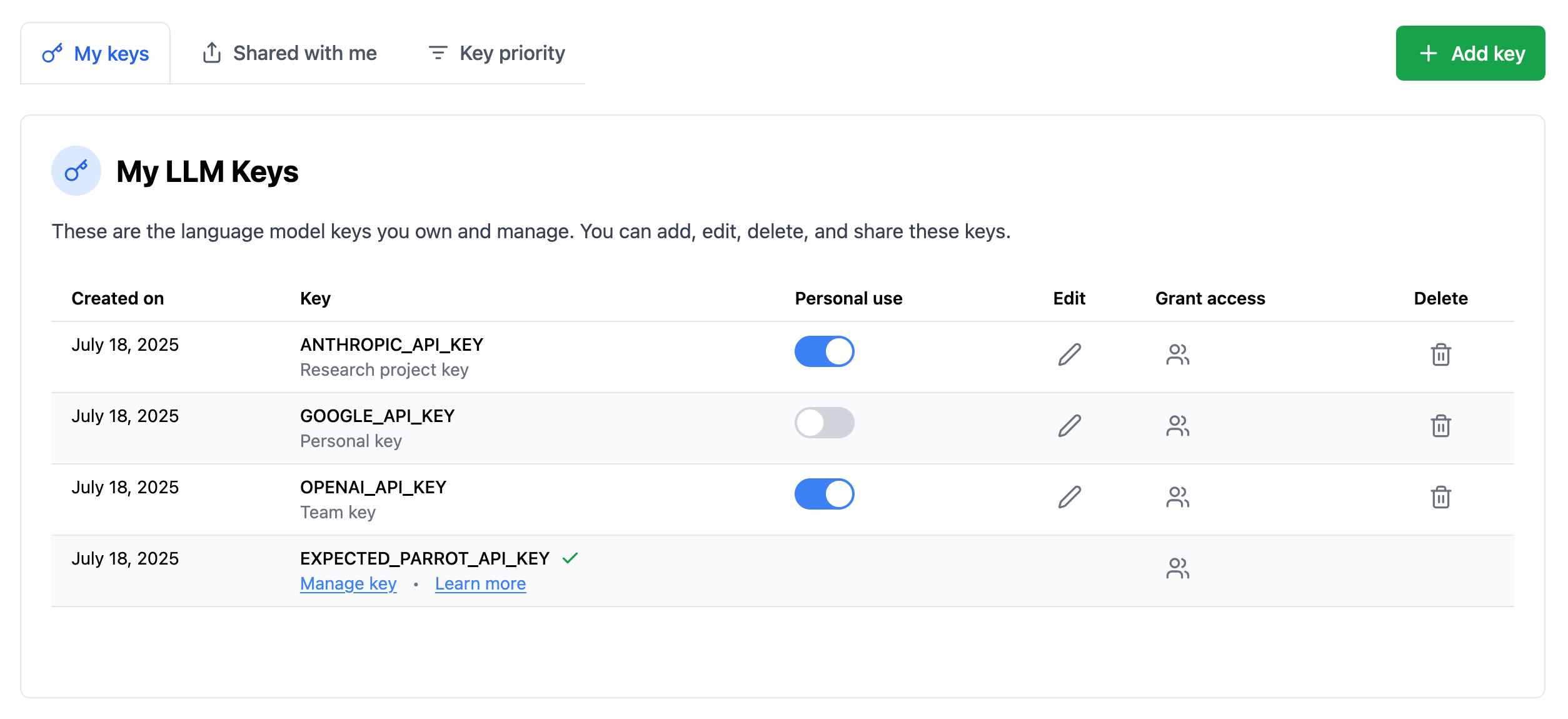Switch to Shared with me tab
This screenshot has width=1568, height=719.
pyautogui.click(x=289, y=53)
